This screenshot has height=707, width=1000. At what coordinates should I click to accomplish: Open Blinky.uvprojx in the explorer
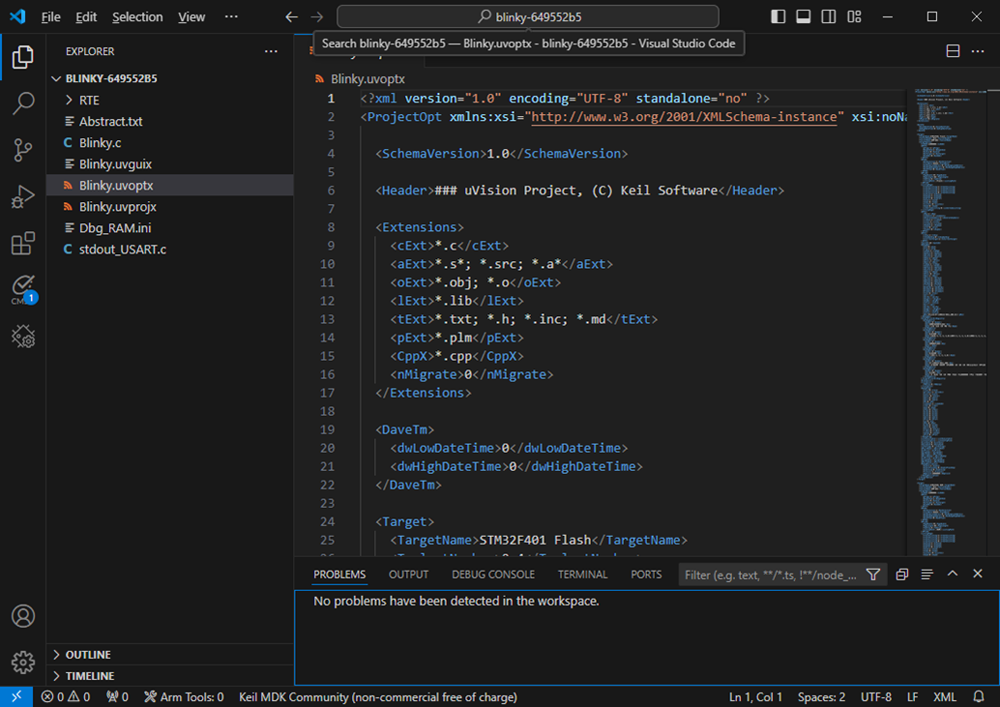[170, 207]
